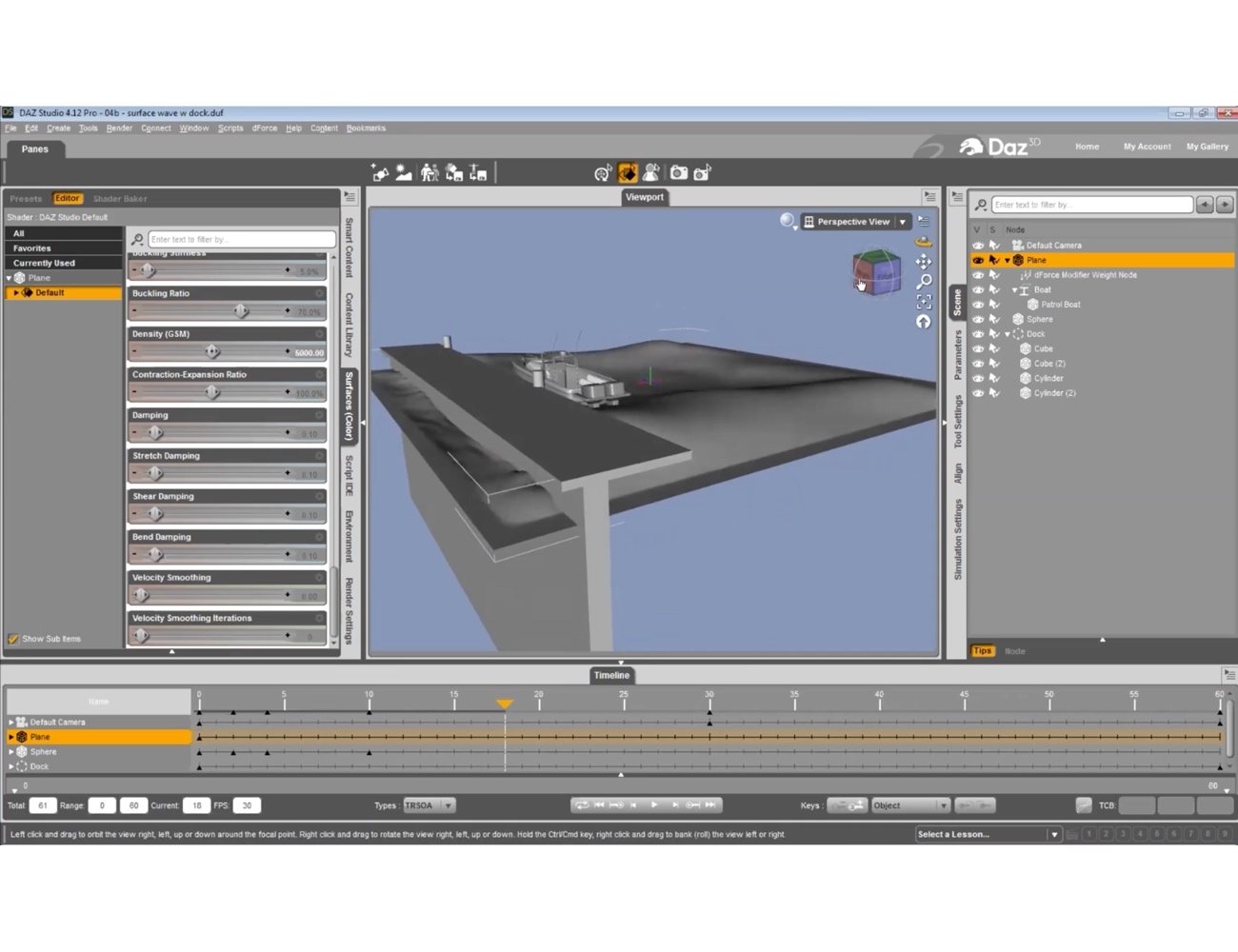
Task: Collapse the Dock node in Scene
Action: 1008,334
